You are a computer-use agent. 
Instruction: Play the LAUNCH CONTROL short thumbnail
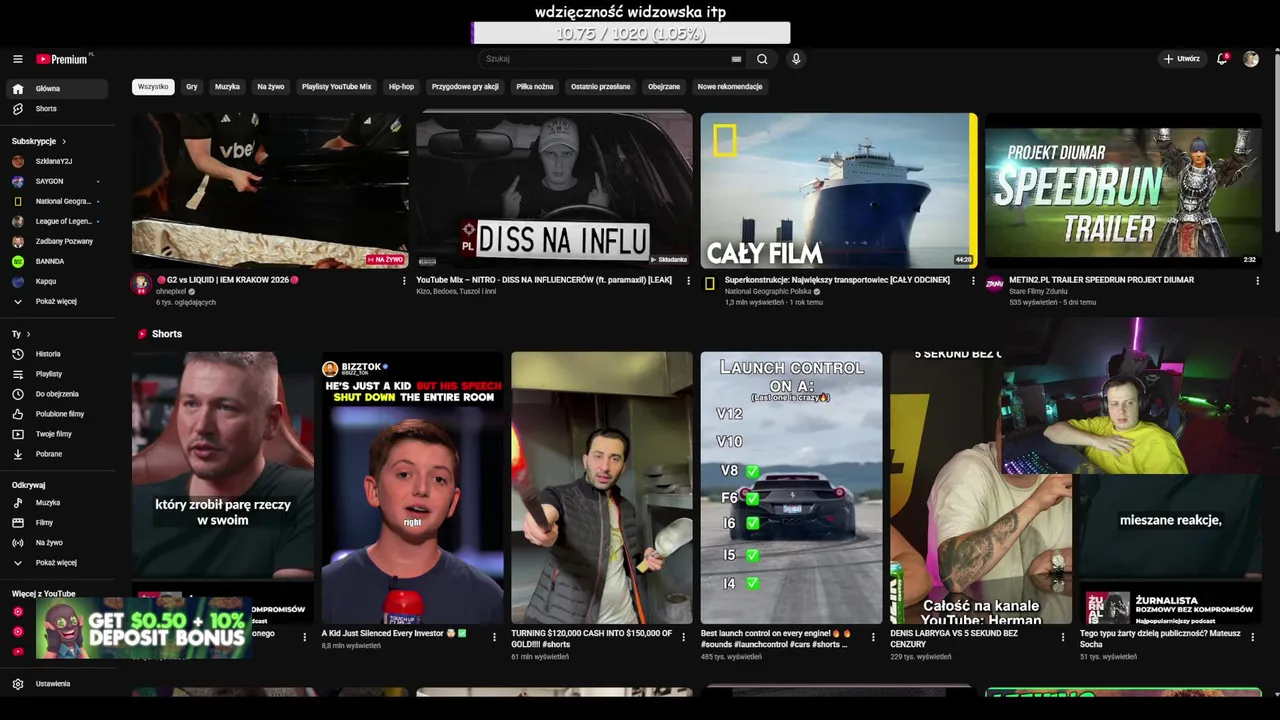point(791,487)
